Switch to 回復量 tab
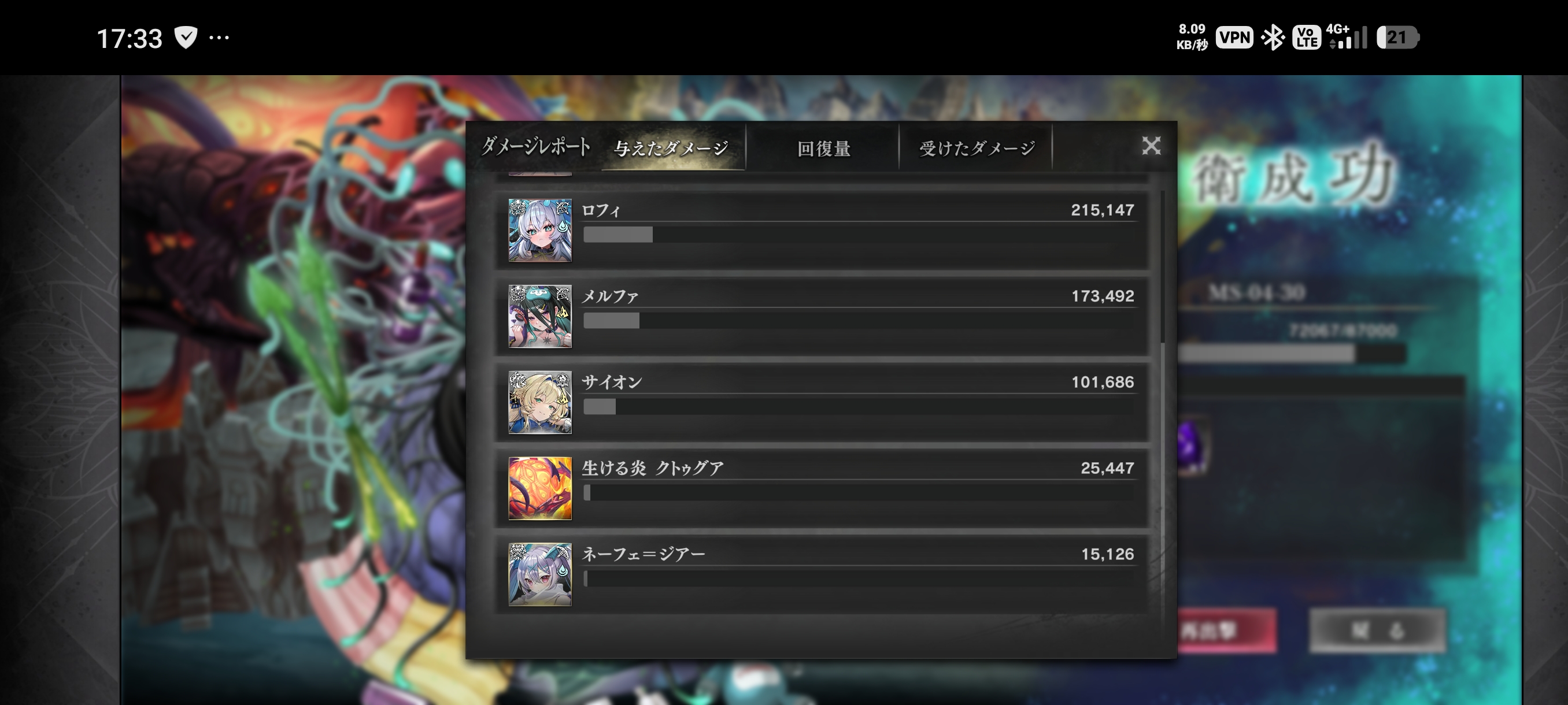Viewport: 1568px width, 705px height. pyautogui.click(x=823, y=149)
